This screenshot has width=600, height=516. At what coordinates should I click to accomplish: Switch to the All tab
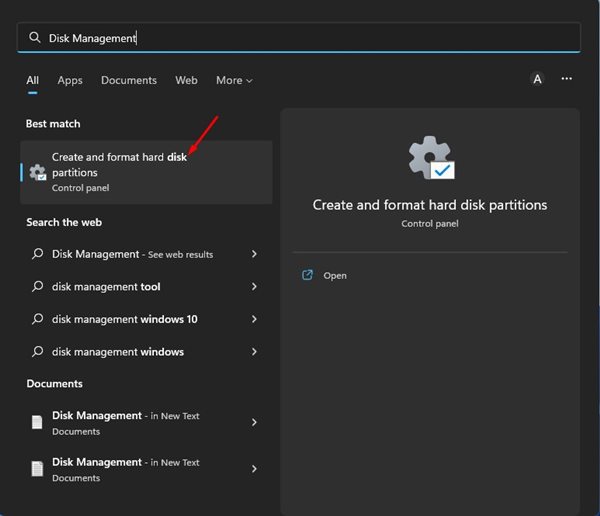33,80
